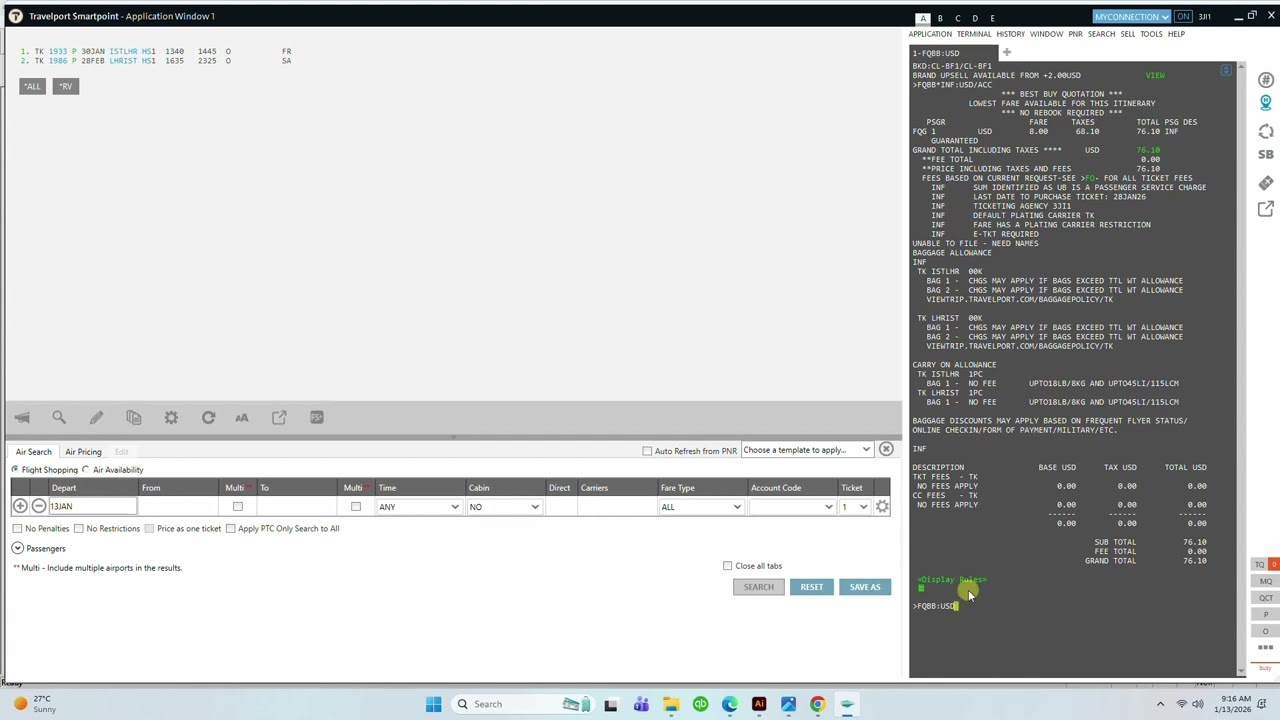Open the Account Code dropdown
The width and height of the screenshot is (1280, 720).
pyautogui.click(x=792, y=507)
